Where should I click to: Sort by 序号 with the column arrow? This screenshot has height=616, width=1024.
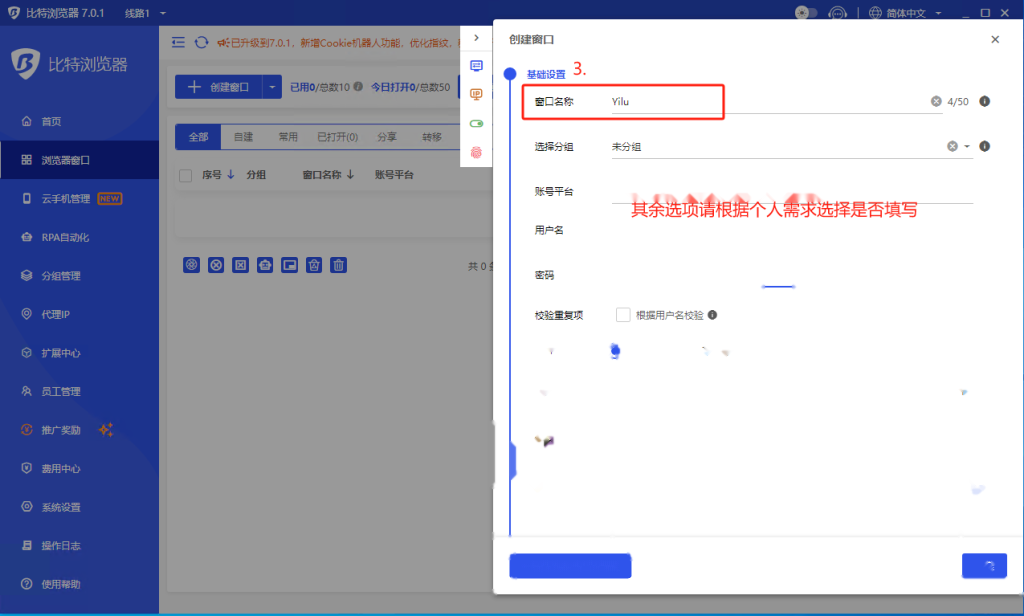231,174
